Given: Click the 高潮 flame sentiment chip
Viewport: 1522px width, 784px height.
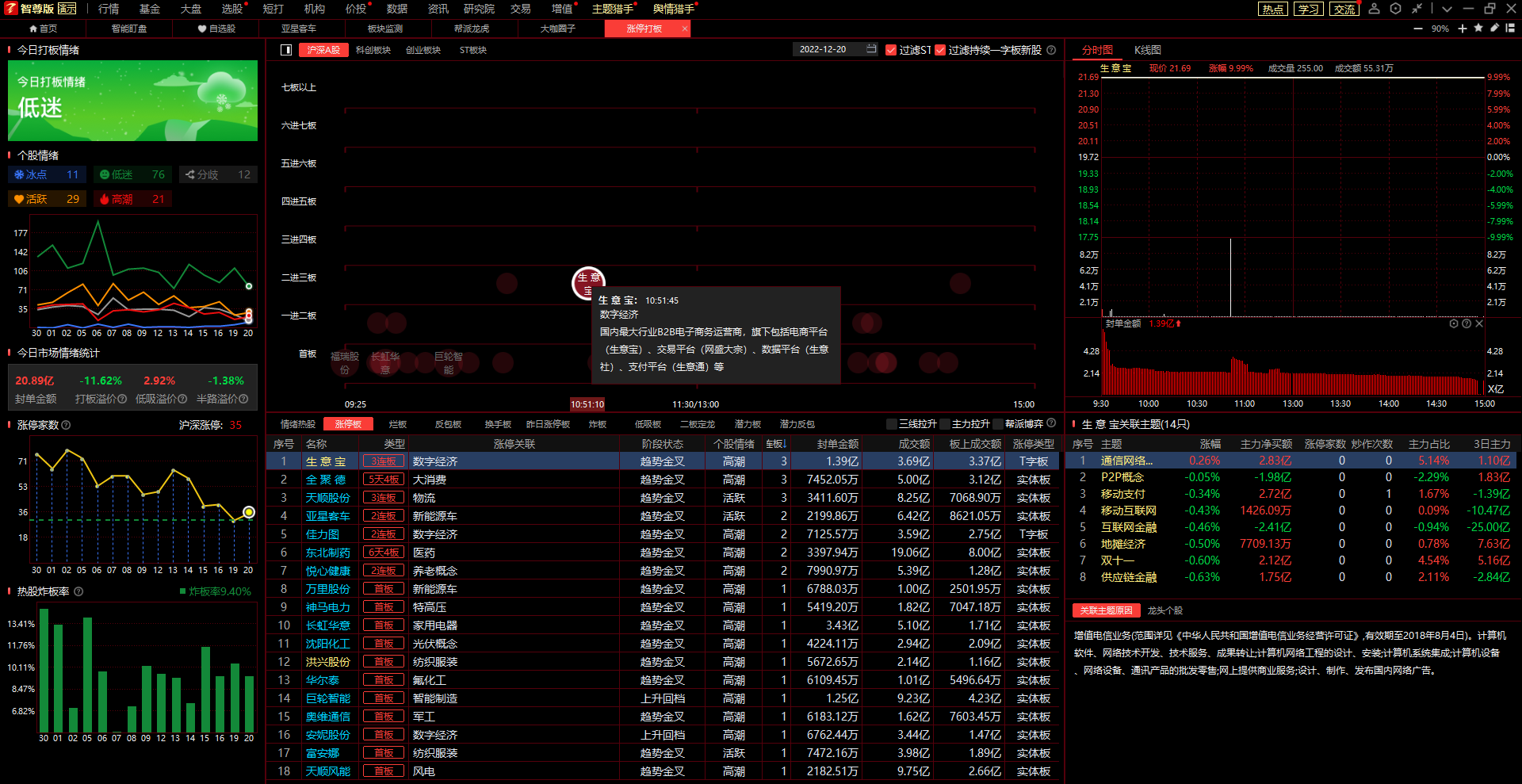Looking at the screenshot, I should 132,199.
